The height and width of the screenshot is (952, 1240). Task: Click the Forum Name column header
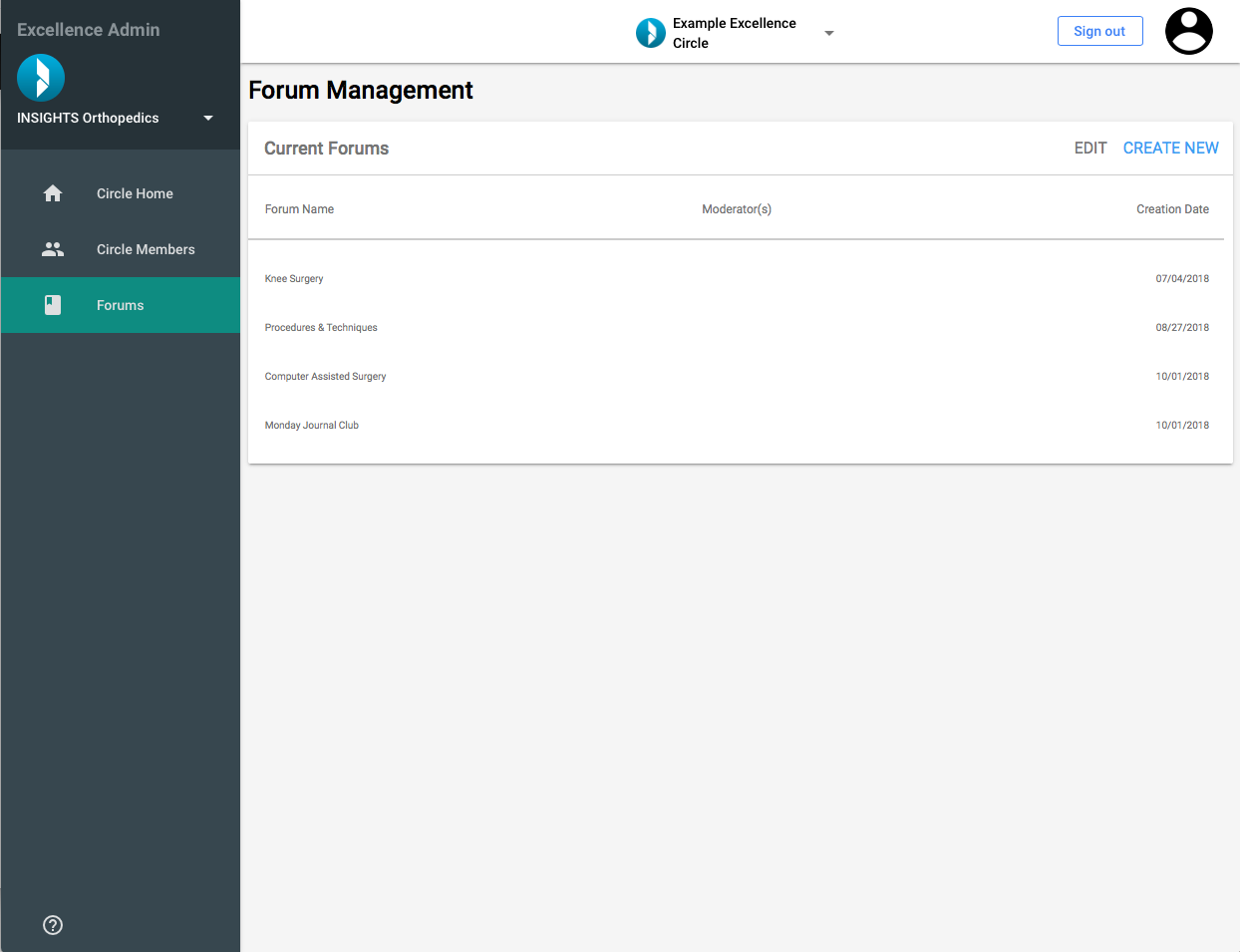coord(299,209)
